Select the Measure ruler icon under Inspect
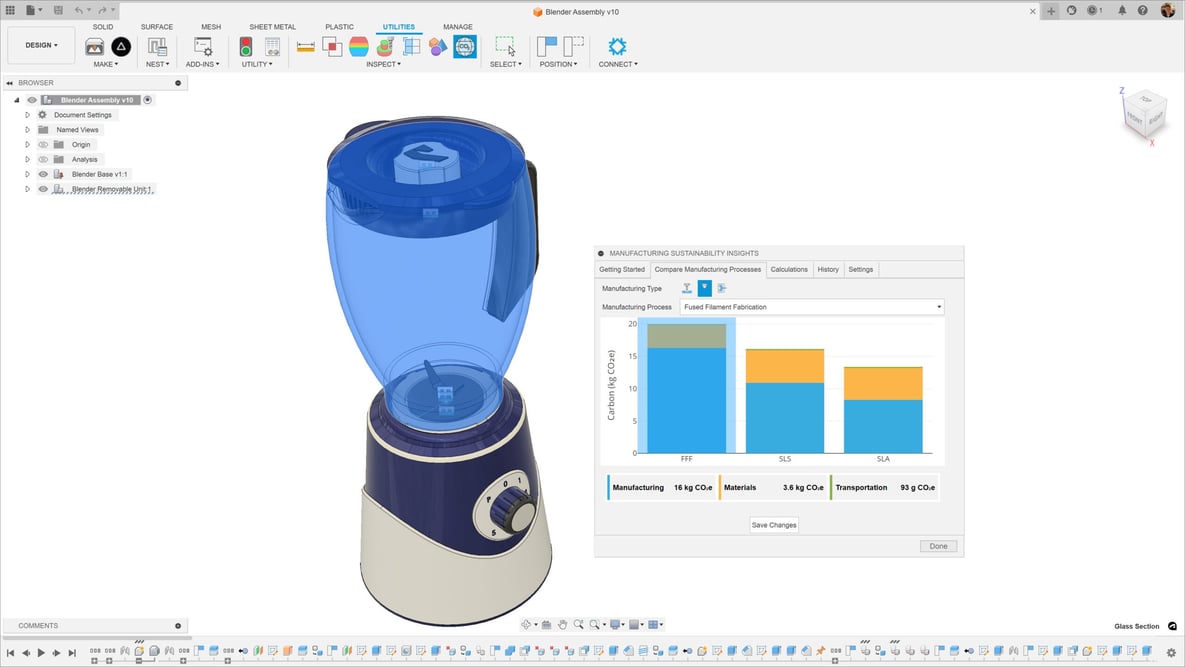This screenshot has height=667, width=1185. coord(305,46)
